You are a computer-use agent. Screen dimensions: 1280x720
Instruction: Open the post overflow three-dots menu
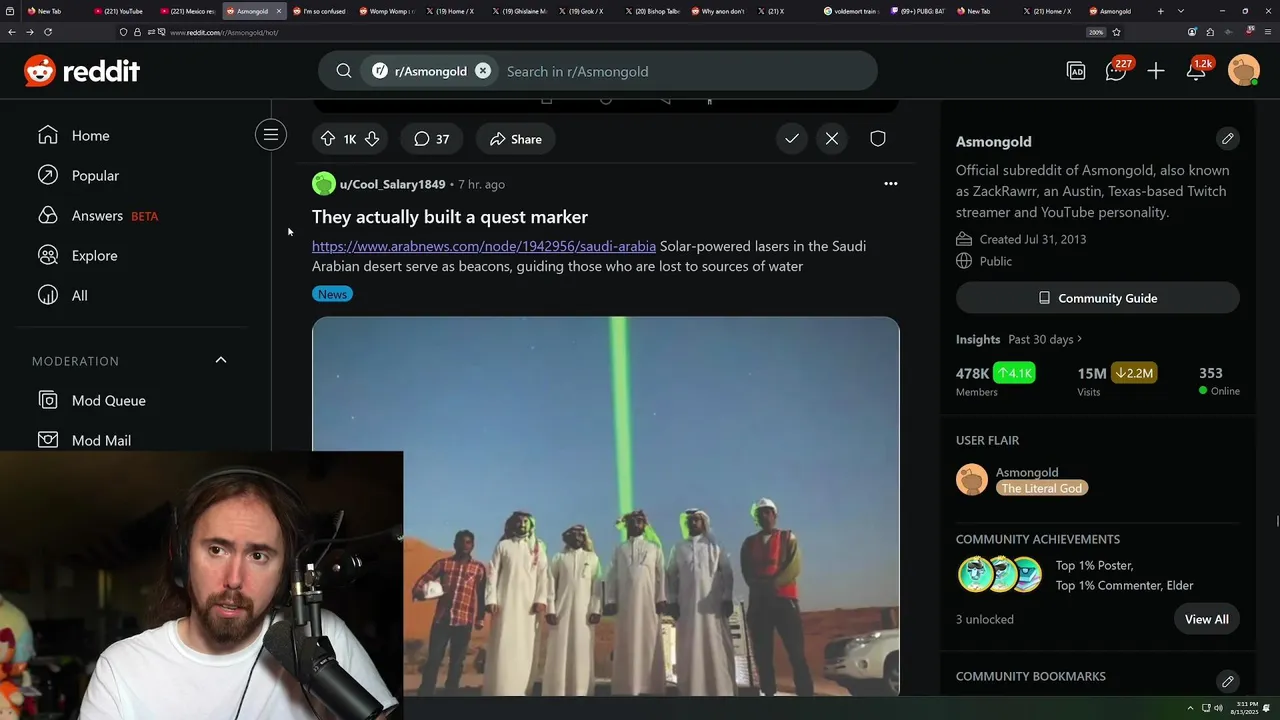(x=891, y=184)
